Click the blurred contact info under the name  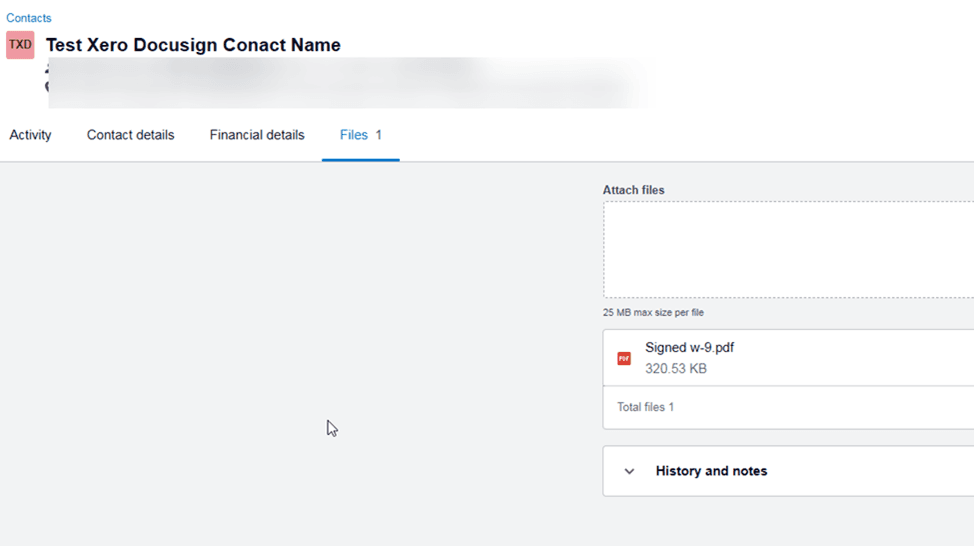(x=340, y=82)
